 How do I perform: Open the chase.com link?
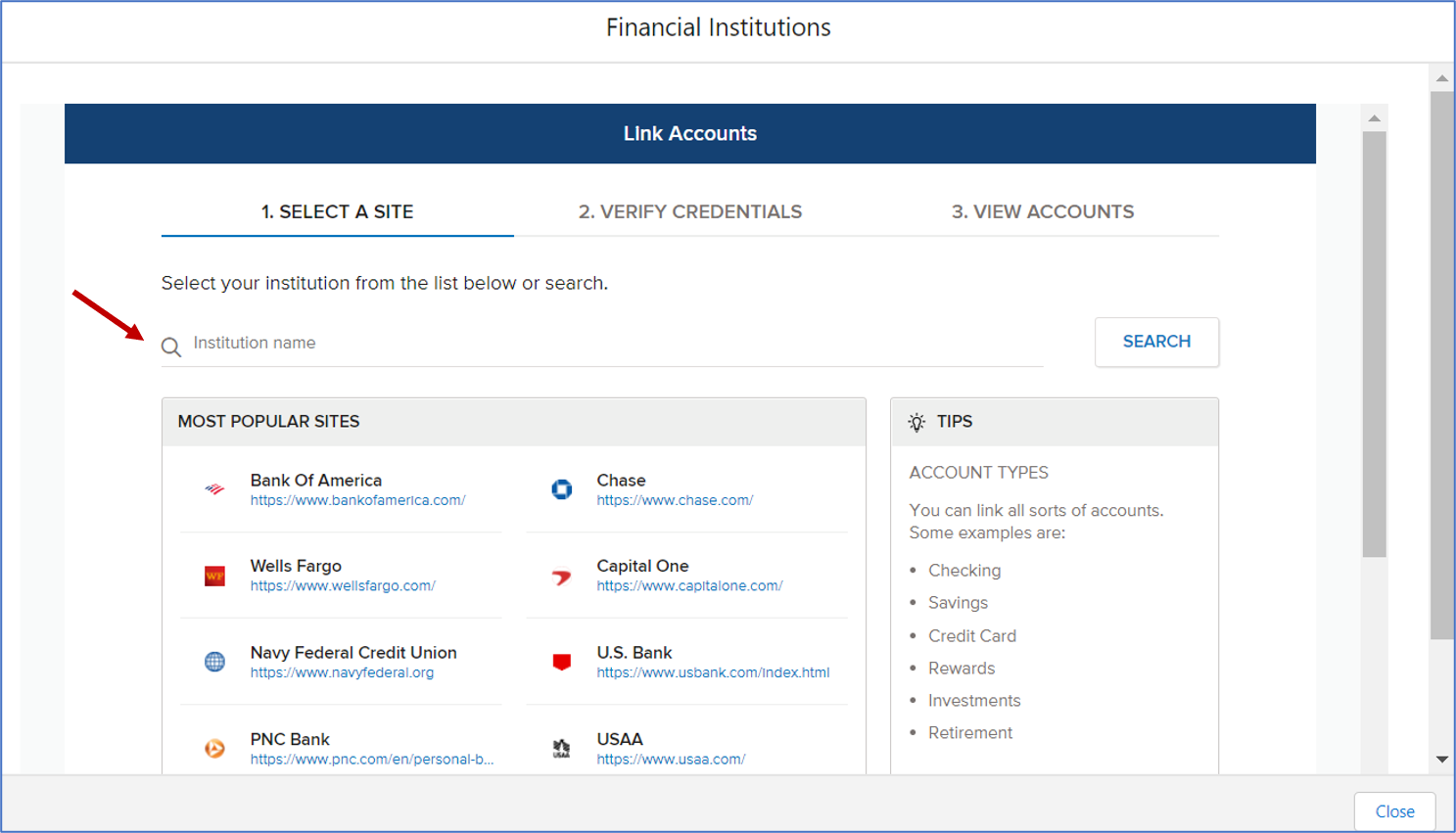(675, 500)
